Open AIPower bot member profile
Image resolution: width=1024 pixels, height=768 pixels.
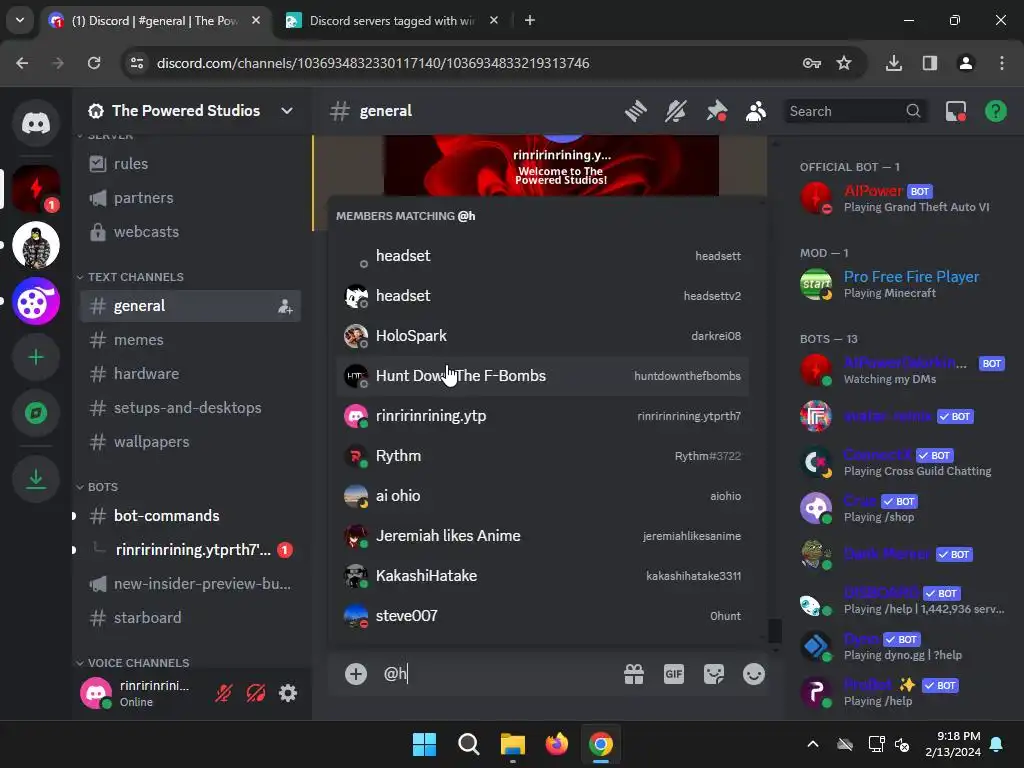pos(903,198)
